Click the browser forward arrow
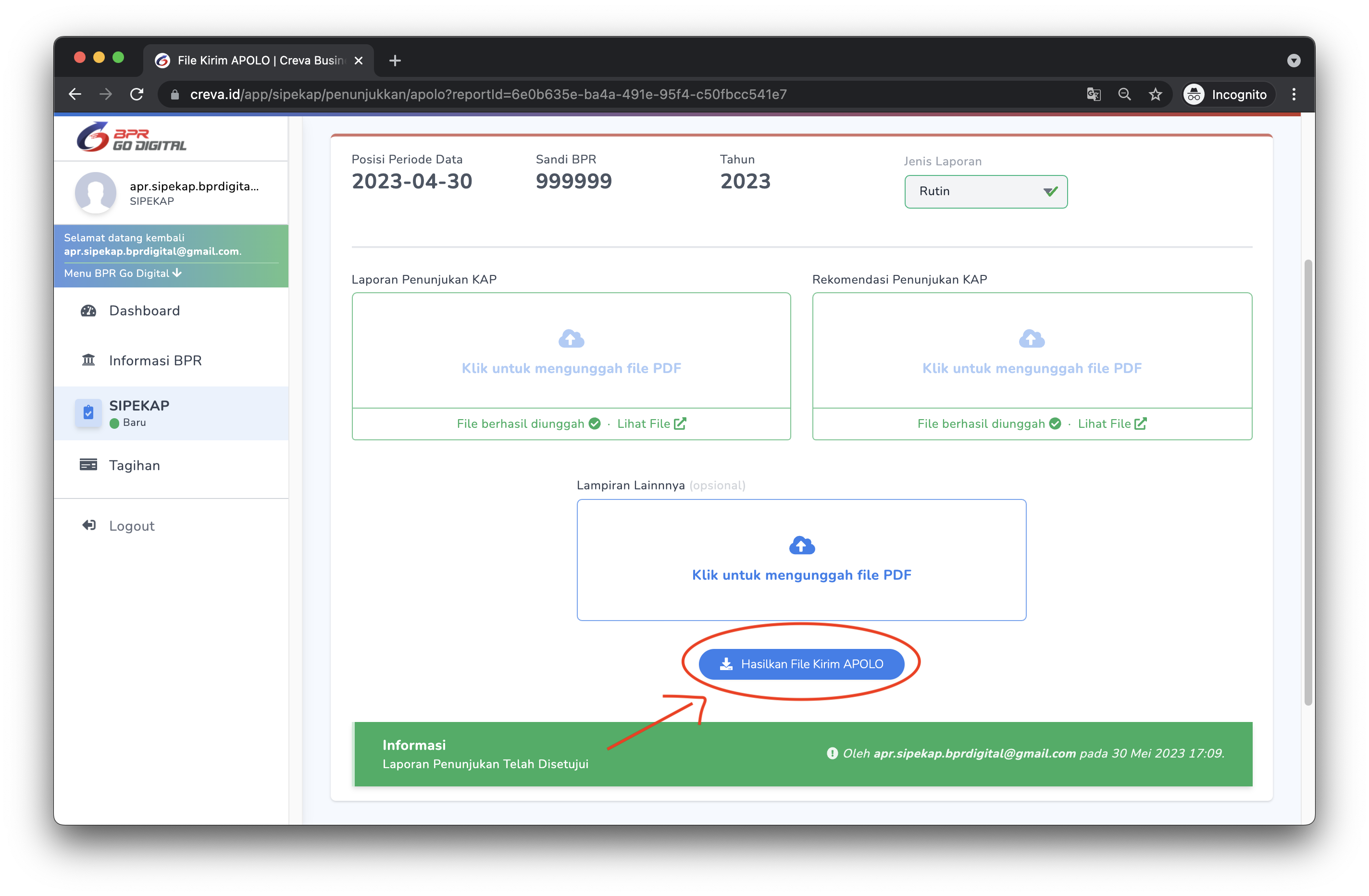Viewport: 1369px width, 896px height. [x=105, y=94]
